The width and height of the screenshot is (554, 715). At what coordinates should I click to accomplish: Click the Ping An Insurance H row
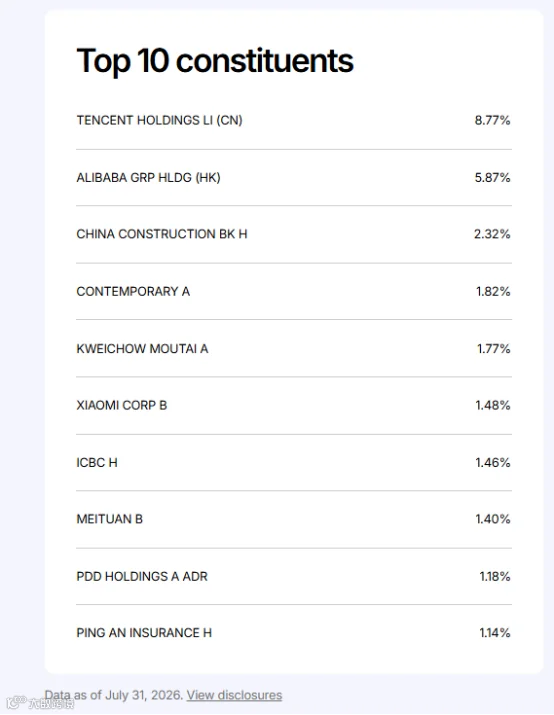point(294,633)
